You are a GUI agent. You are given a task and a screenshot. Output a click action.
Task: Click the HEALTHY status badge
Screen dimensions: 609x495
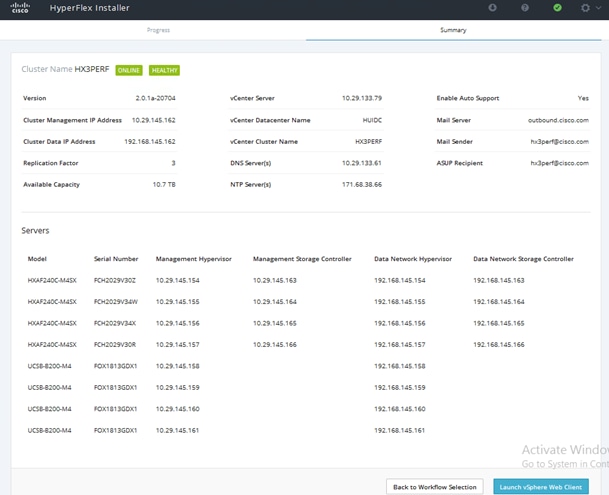tap(164, 70)
